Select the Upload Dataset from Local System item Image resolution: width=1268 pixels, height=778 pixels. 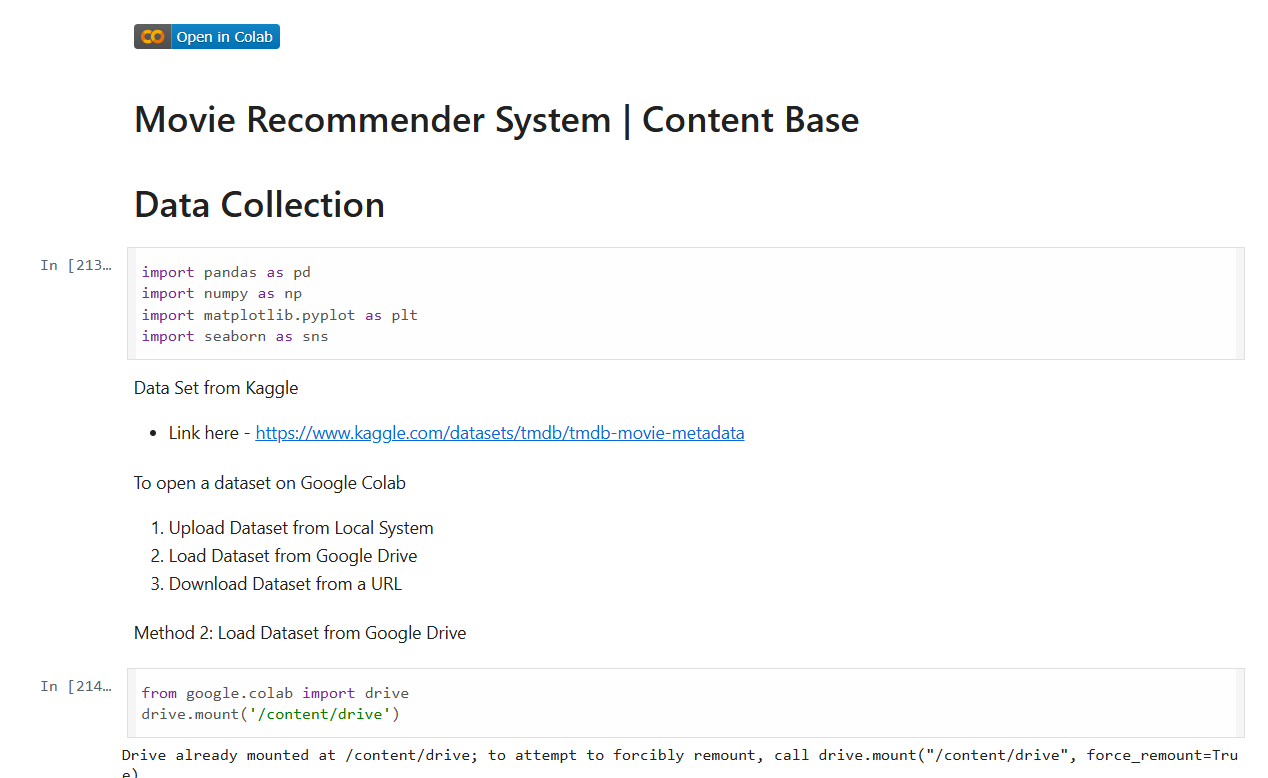[300, 528]
